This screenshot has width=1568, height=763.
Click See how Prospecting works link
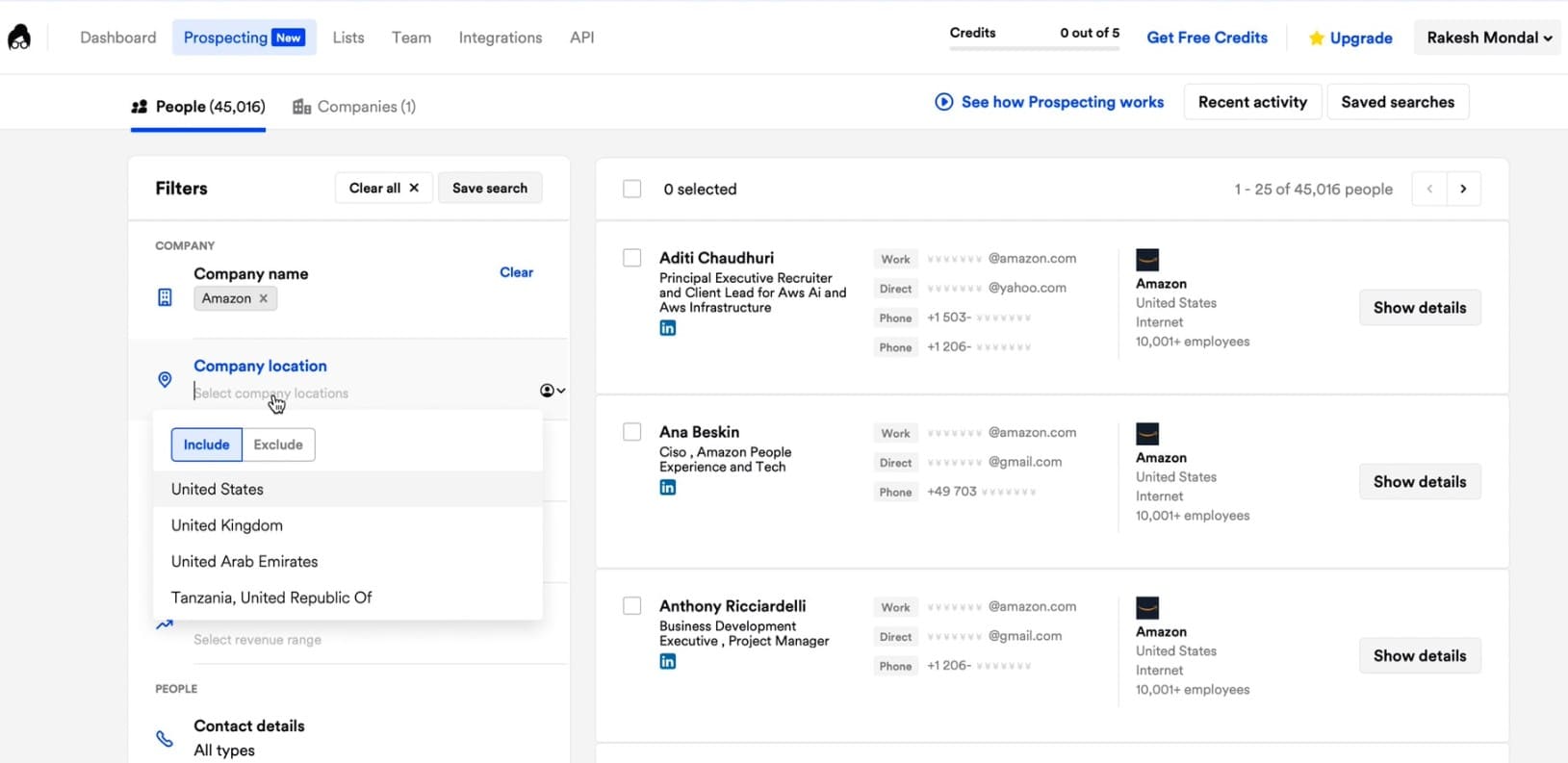(1063, 102)
